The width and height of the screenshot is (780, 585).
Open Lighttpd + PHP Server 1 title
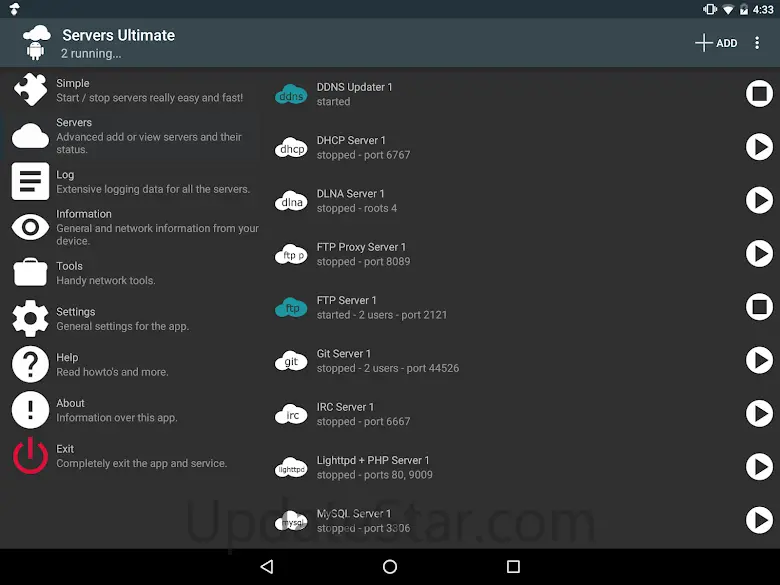click(x=373, y=460)
